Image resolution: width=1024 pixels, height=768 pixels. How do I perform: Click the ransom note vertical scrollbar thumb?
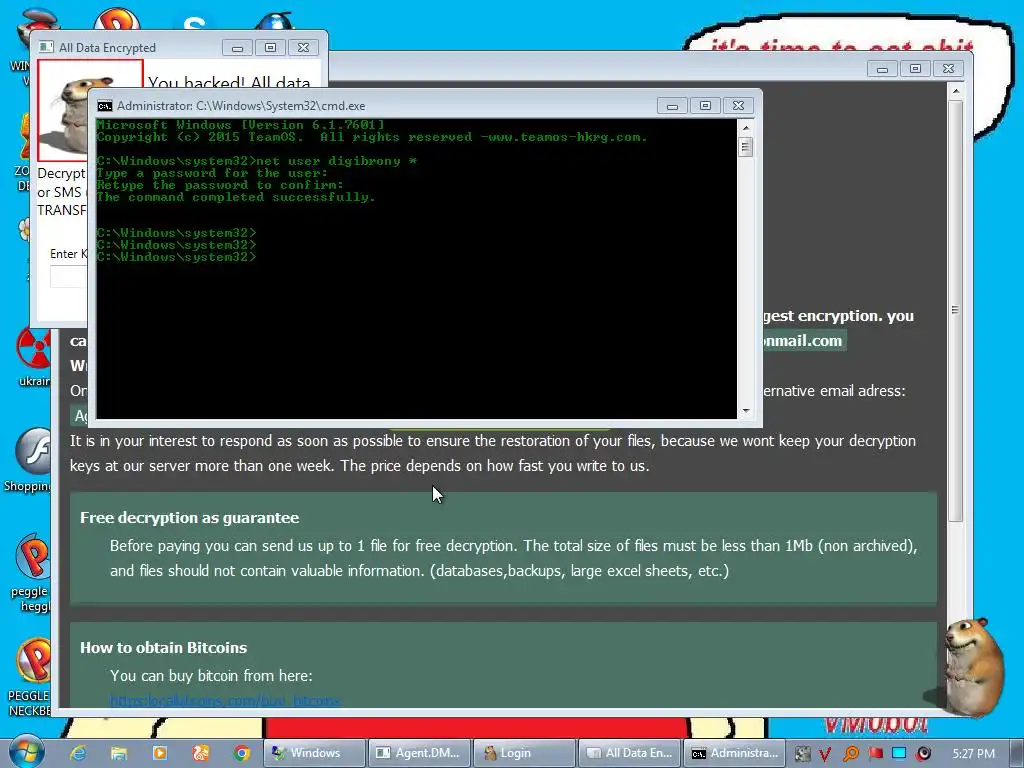pos(955,310)
